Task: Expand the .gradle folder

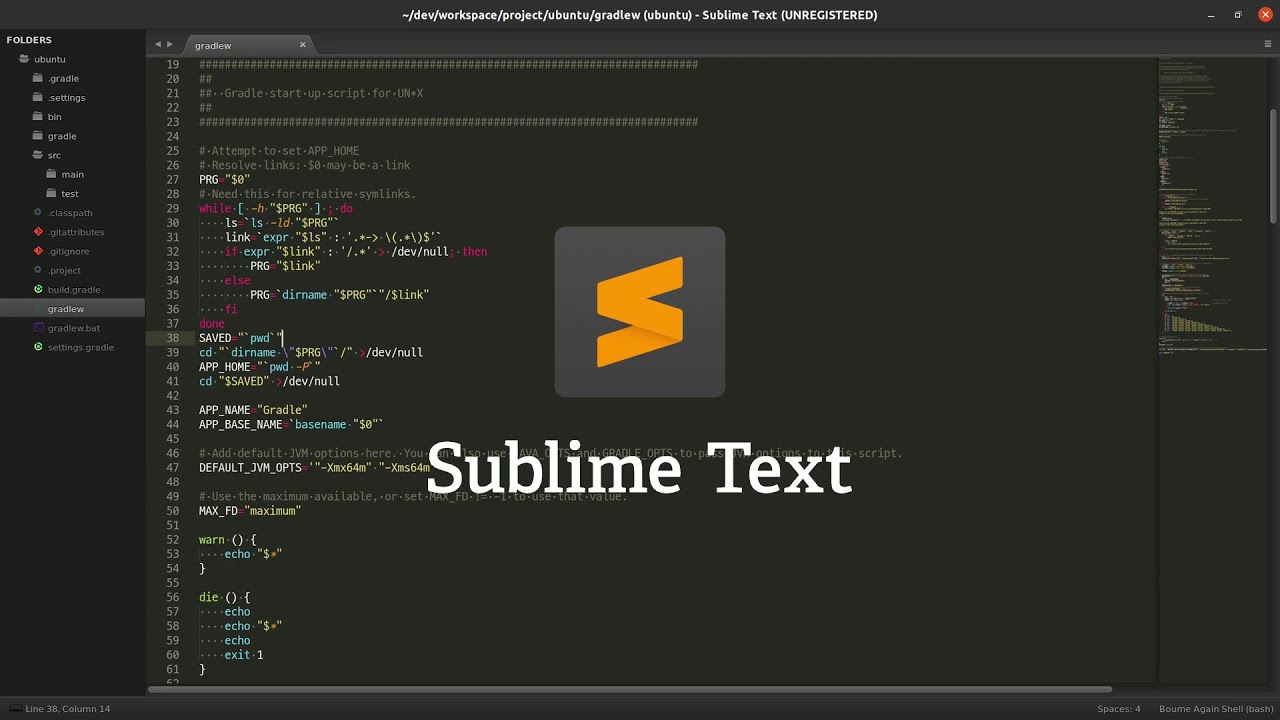Action: [x=38, y=78]
